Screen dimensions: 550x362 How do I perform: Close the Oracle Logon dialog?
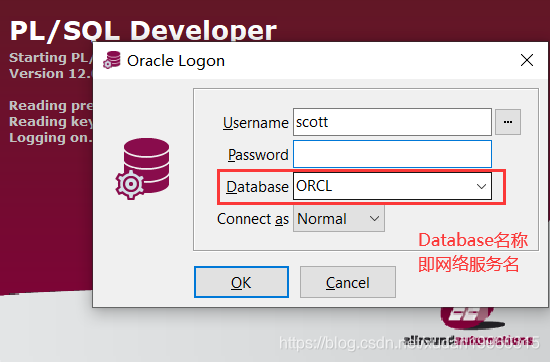527,60
